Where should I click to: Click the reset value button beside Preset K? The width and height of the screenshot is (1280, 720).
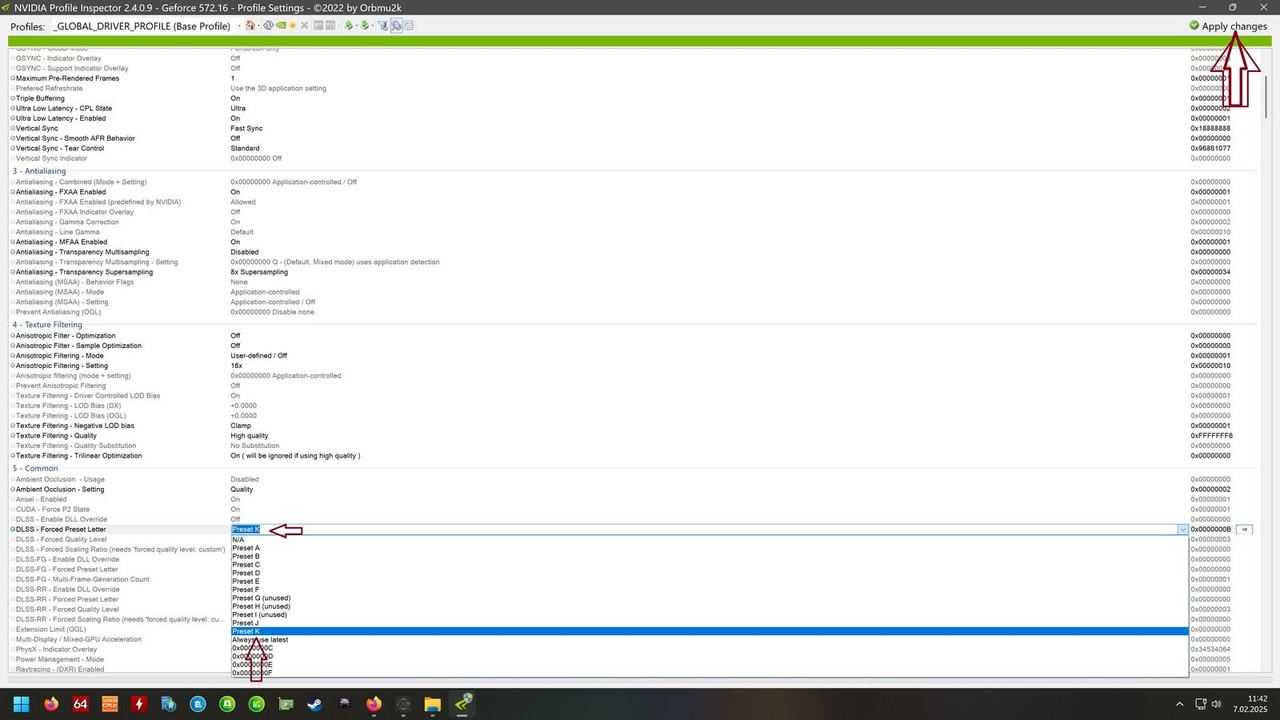click(1245, 529)
